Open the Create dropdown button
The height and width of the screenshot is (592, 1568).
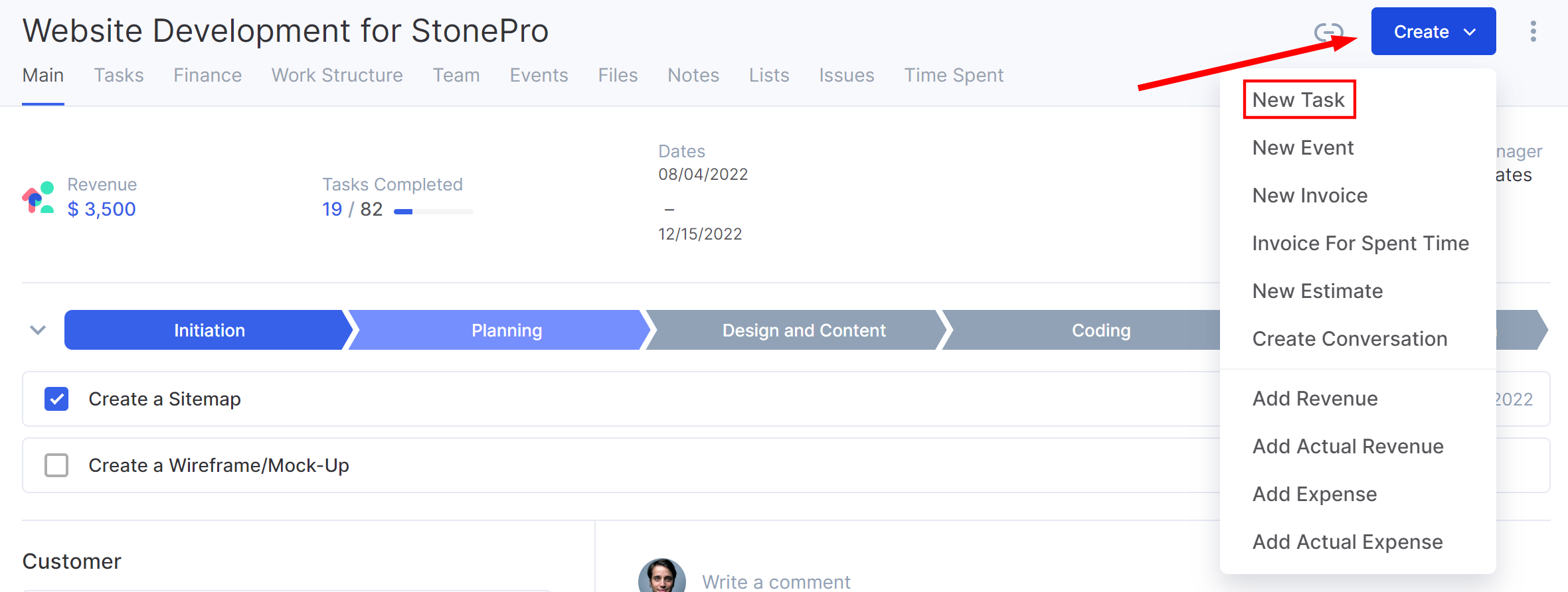[x=1433, y=31]
